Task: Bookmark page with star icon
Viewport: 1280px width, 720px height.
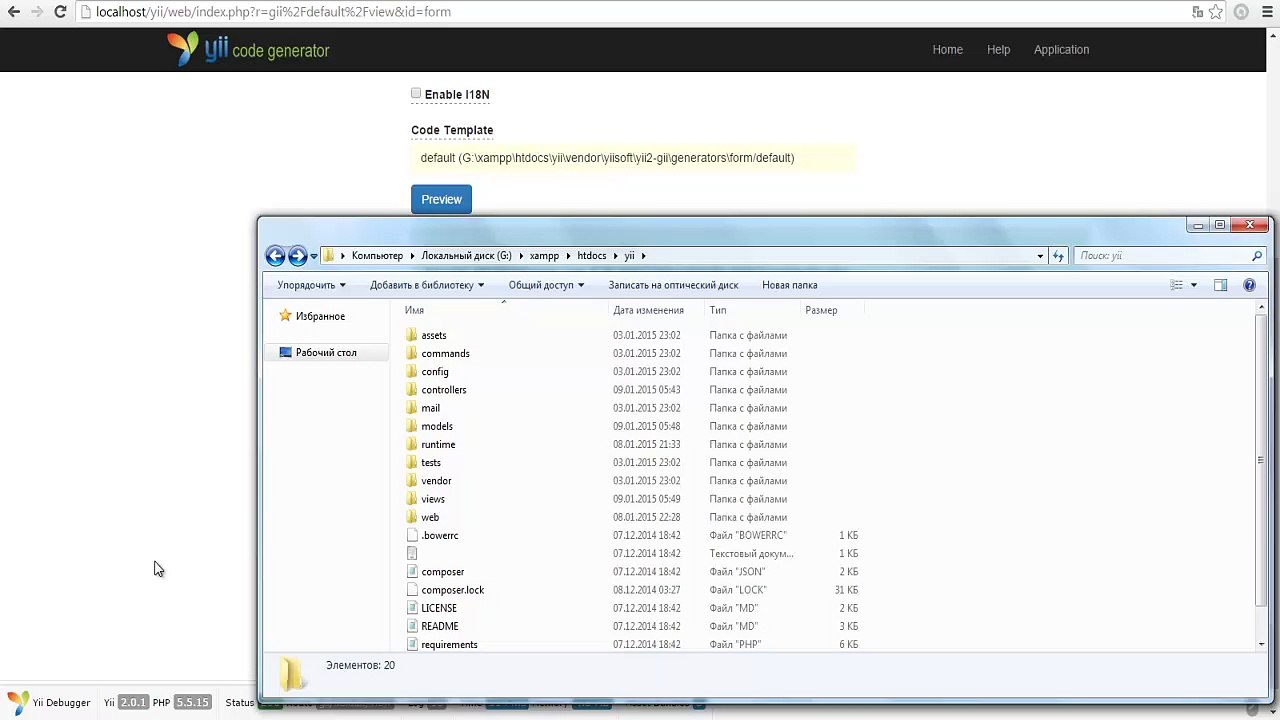Action: [x=1215, y=12]
